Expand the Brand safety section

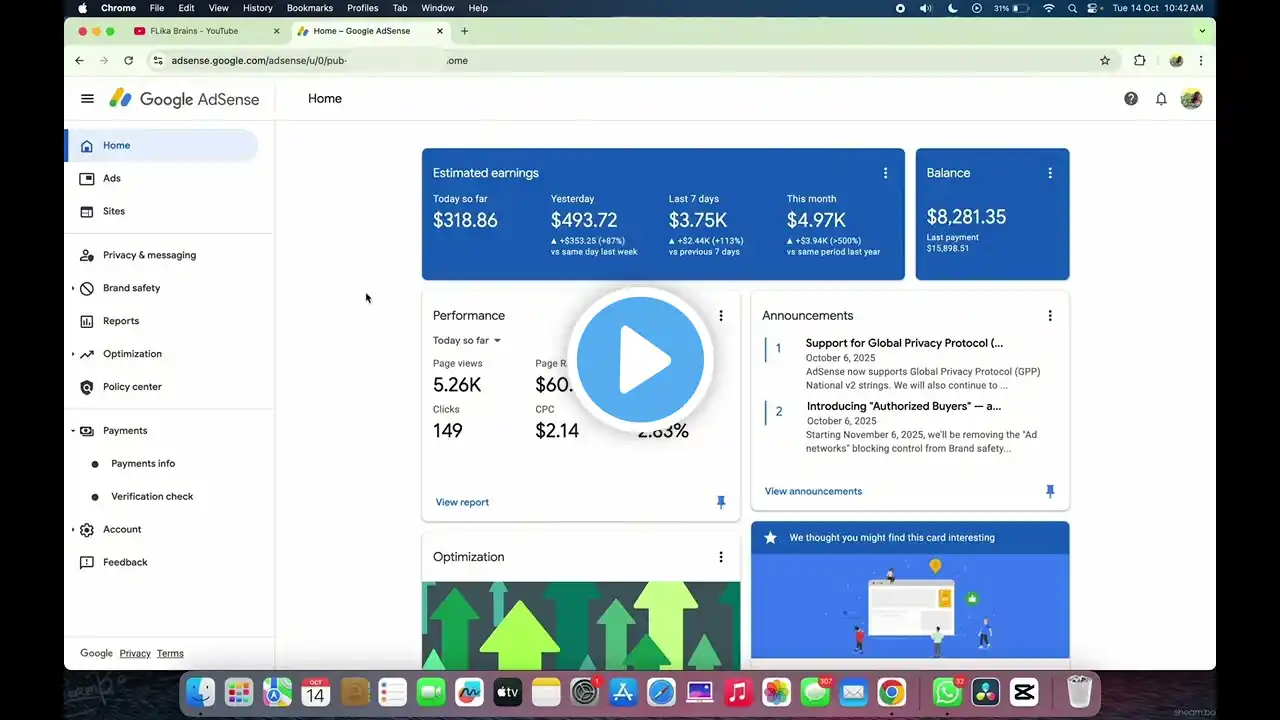[x=73, y=288]
